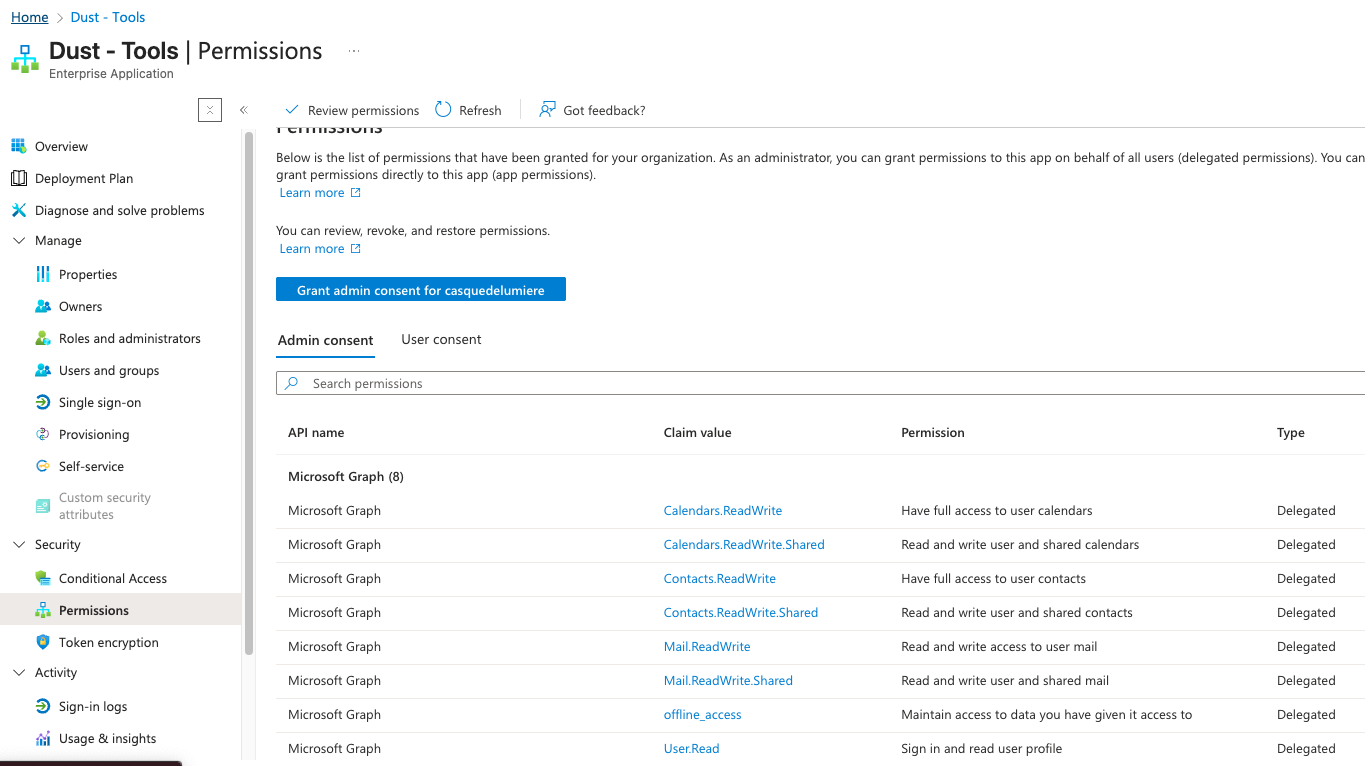Open Contacts.ReadWrite claim value link
The width and height of the screenshot is (1365, 766).
pyautogui.click(x=720, y=579)
